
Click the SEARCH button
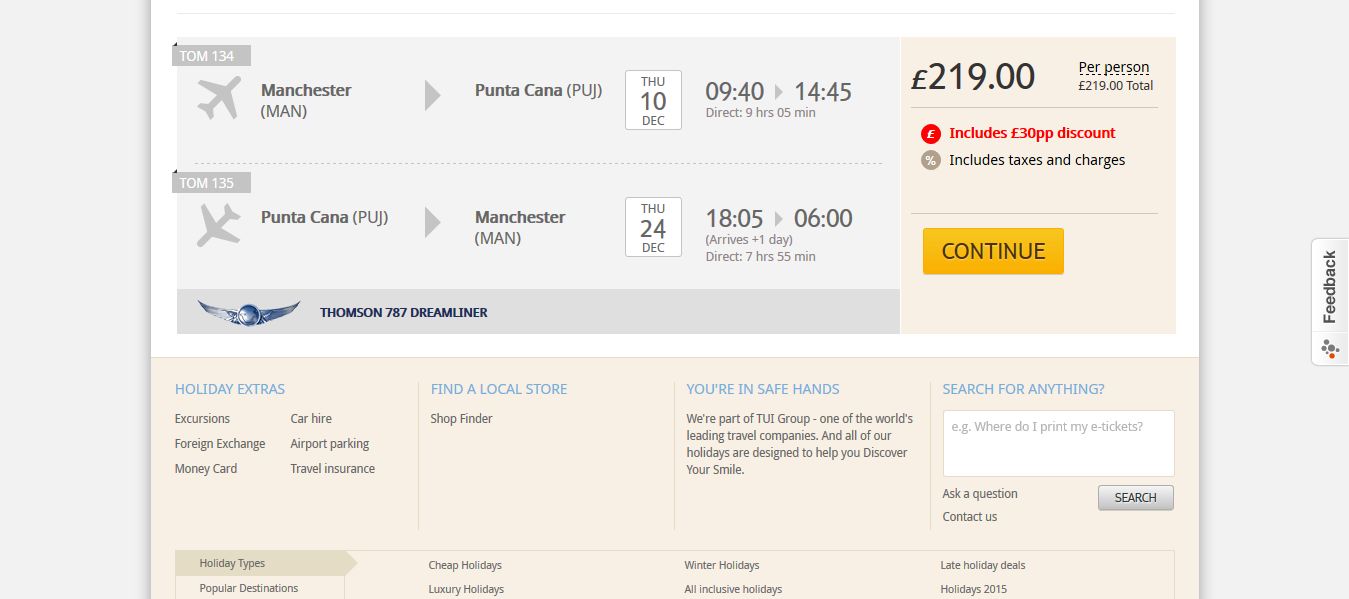[1135, 498]
